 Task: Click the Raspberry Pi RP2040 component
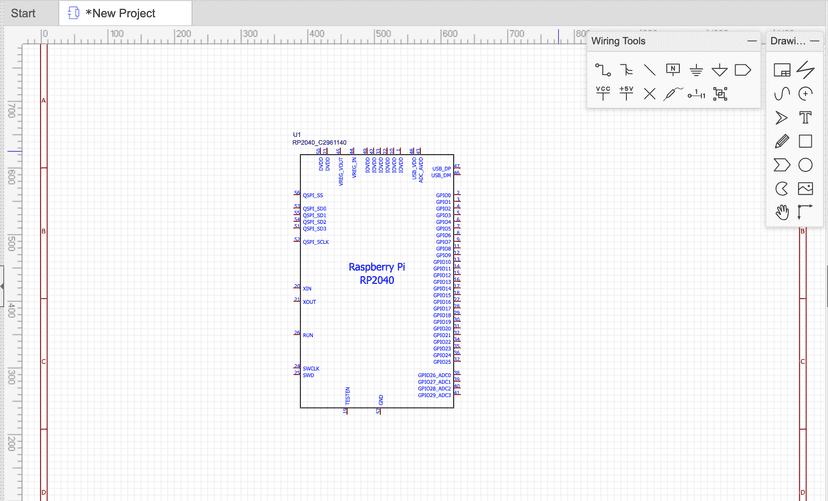click(377, 275)
